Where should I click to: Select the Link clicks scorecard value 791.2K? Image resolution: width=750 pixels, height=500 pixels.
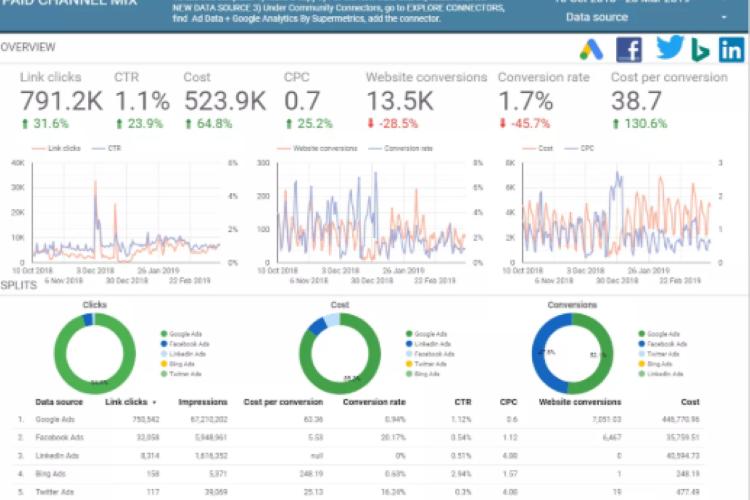tap(61, 101)
